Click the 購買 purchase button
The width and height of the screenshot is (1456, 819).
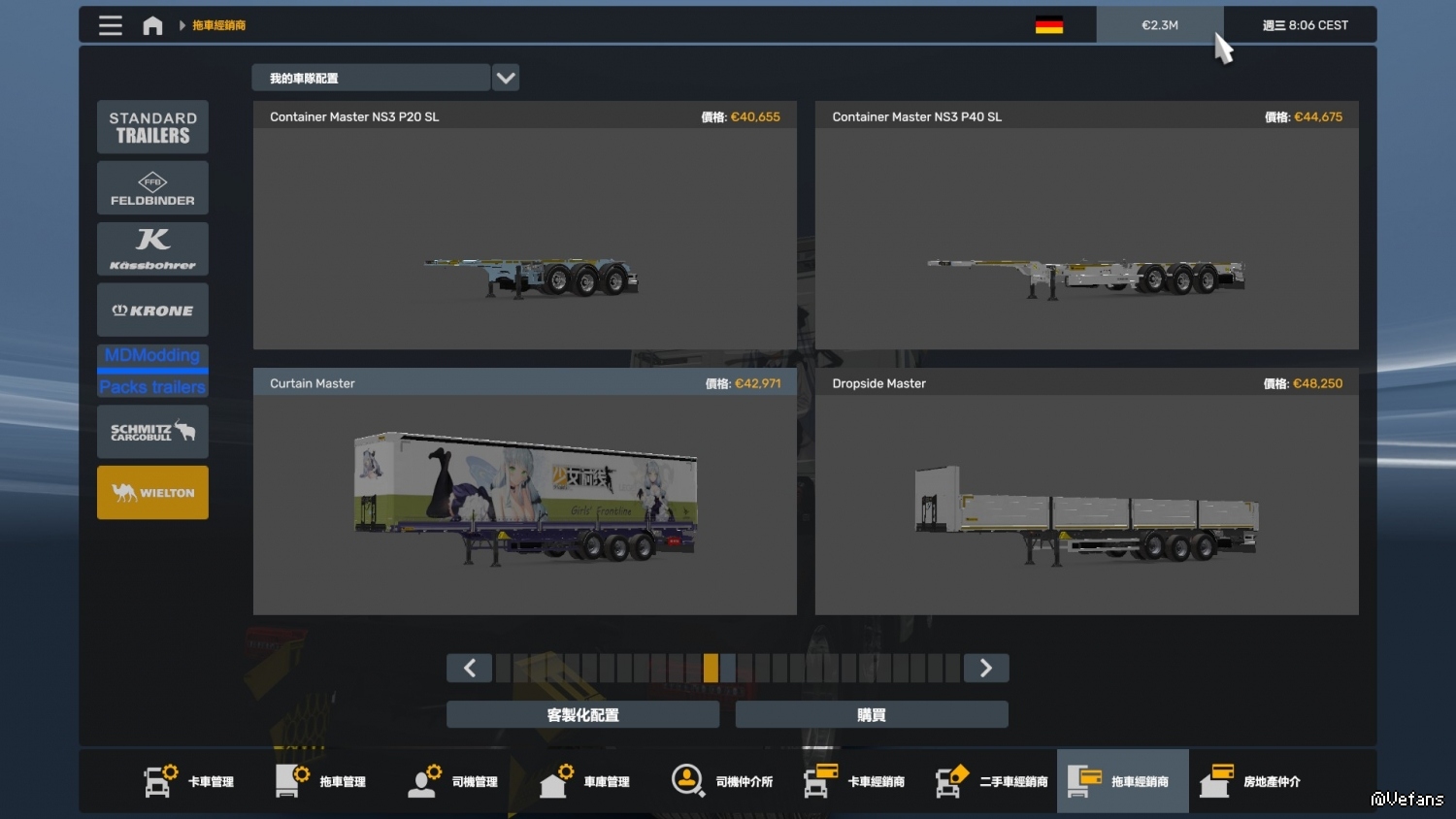(871, 715)
